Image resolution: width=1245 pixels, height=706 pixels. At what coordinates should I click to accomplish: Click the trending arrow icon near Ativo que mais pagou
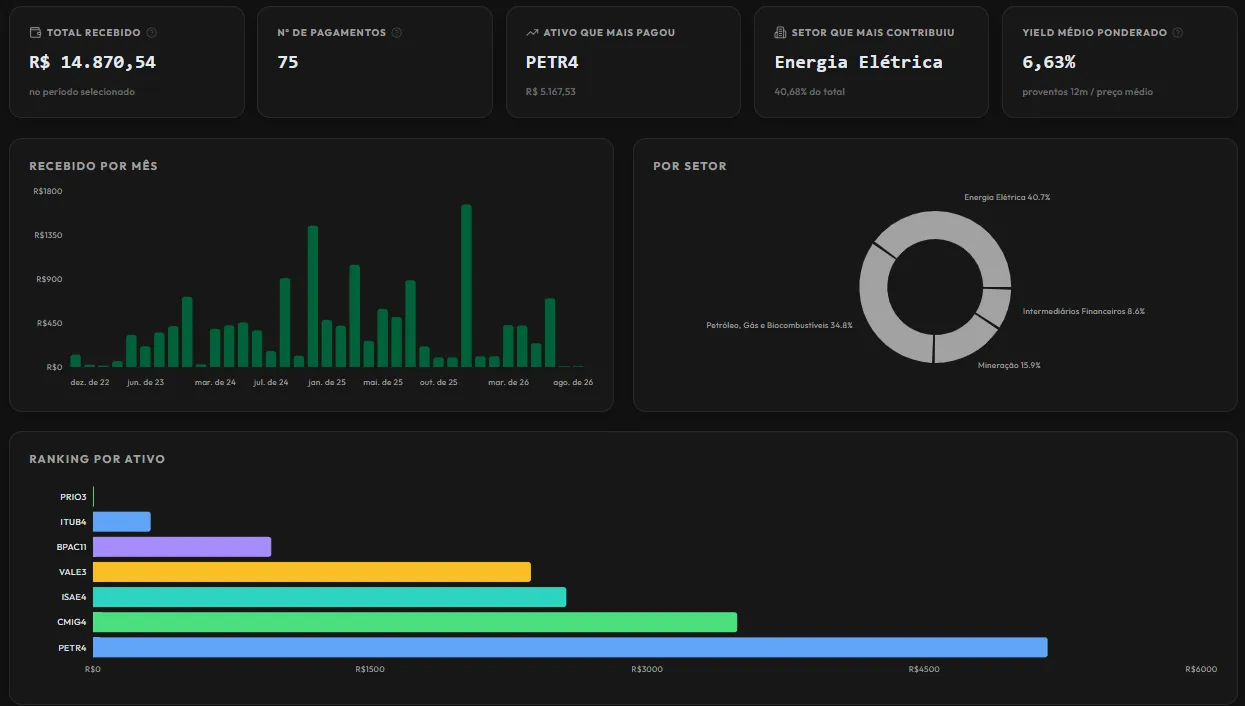tap(532, 33)
